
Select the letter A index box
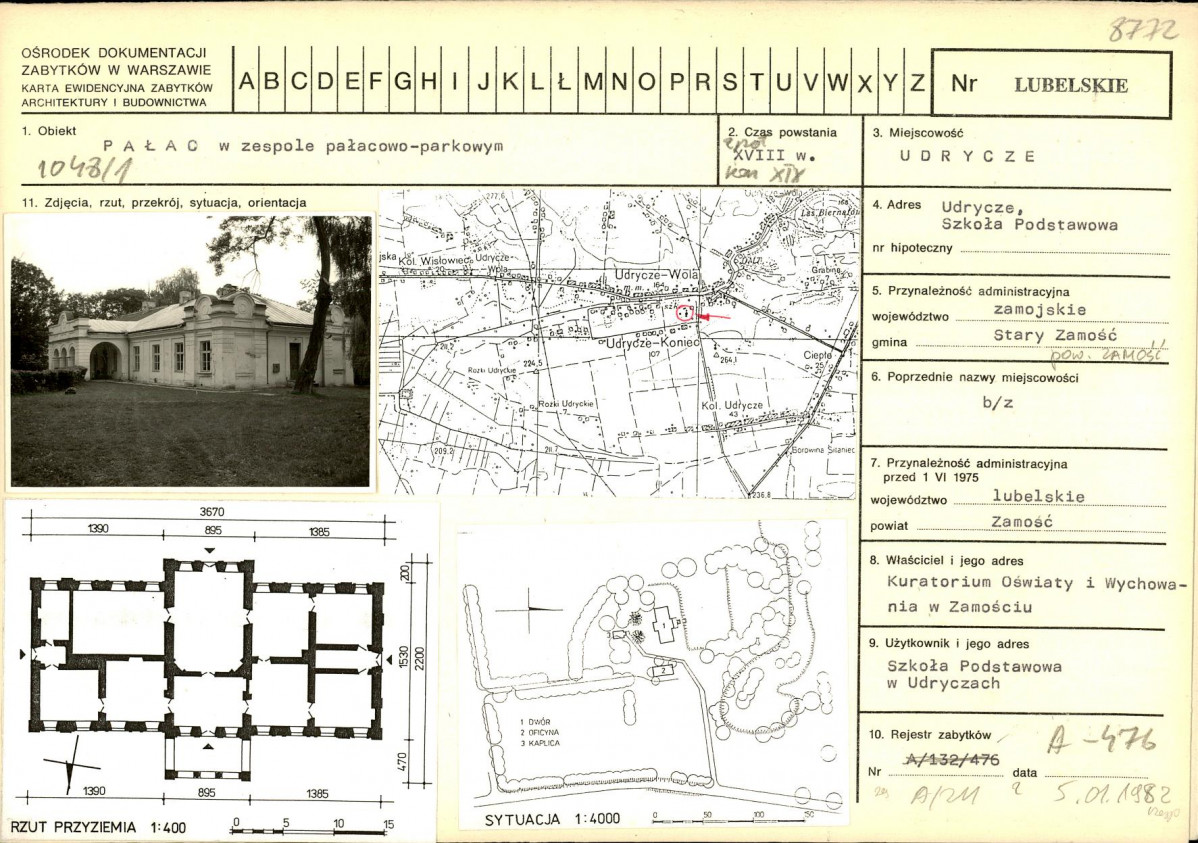pos(246,81)
